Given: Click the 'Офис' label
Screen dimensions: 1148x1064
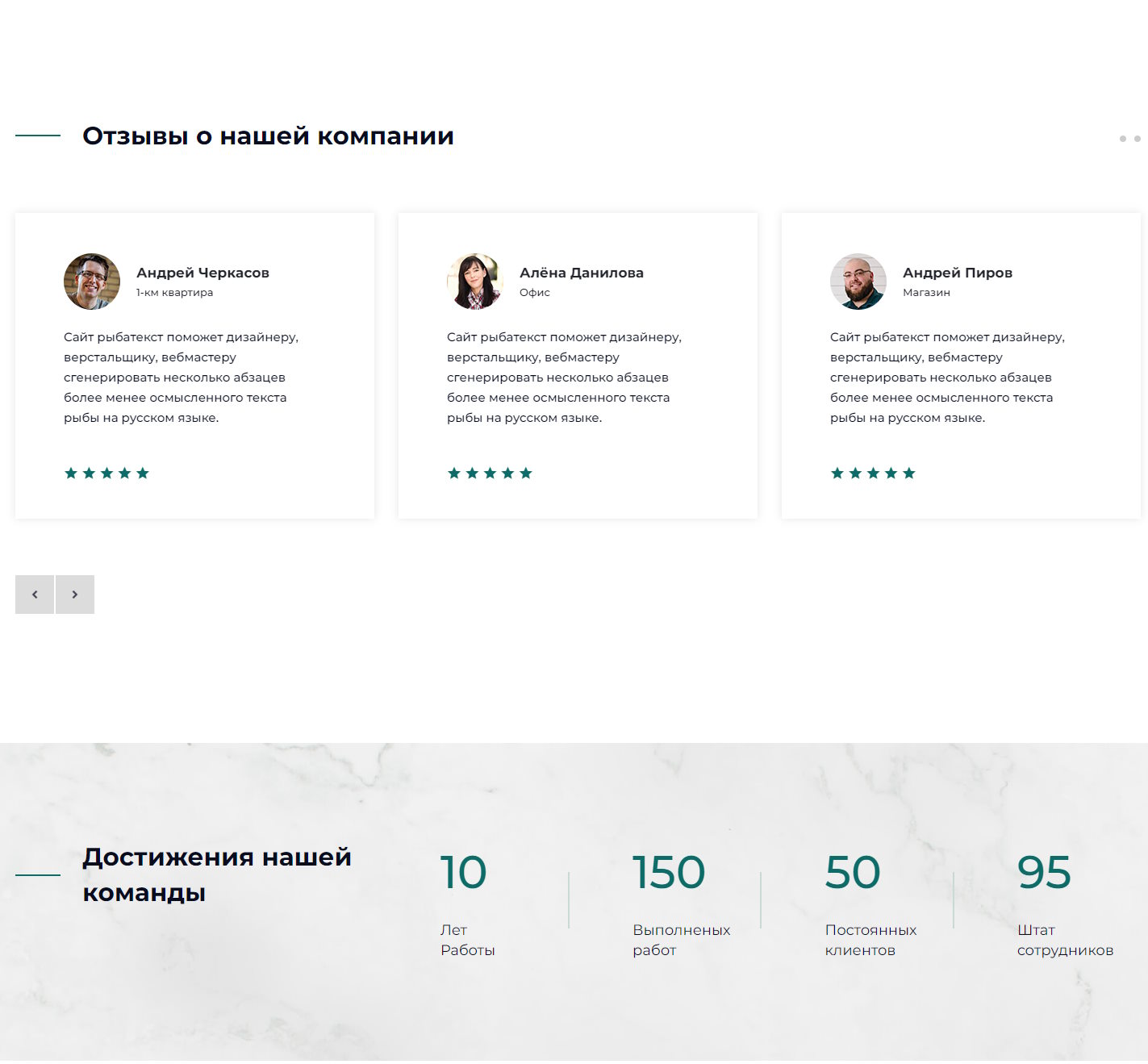Looking at the screenshot, I should pyautogui.click(x=535, y=293).
